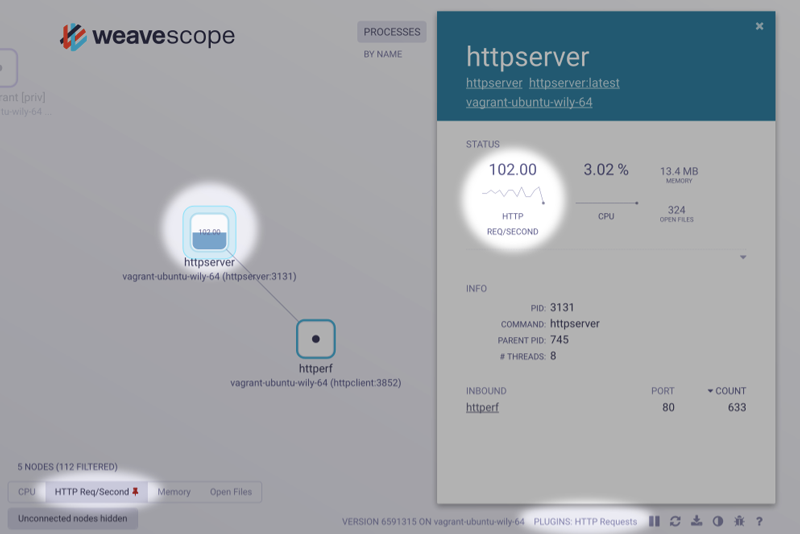Screen dimensions: 800x534
Task: Click the download/export graph icon
Action: point(696,521)
